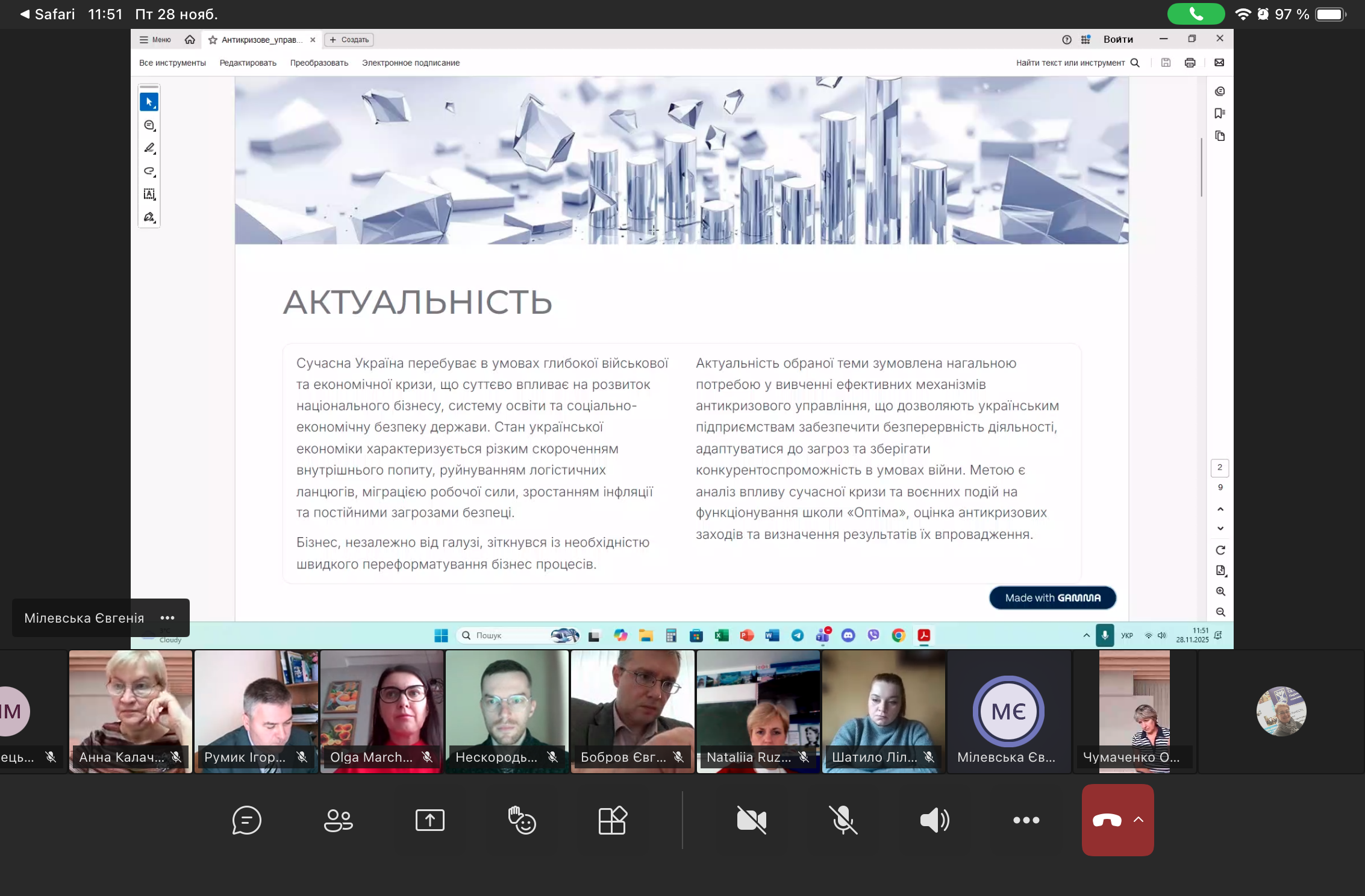Click the Войти sign-in button
Image resolution: width=1365 pixels, height=896 pixels.
(x=1117, y=39)
